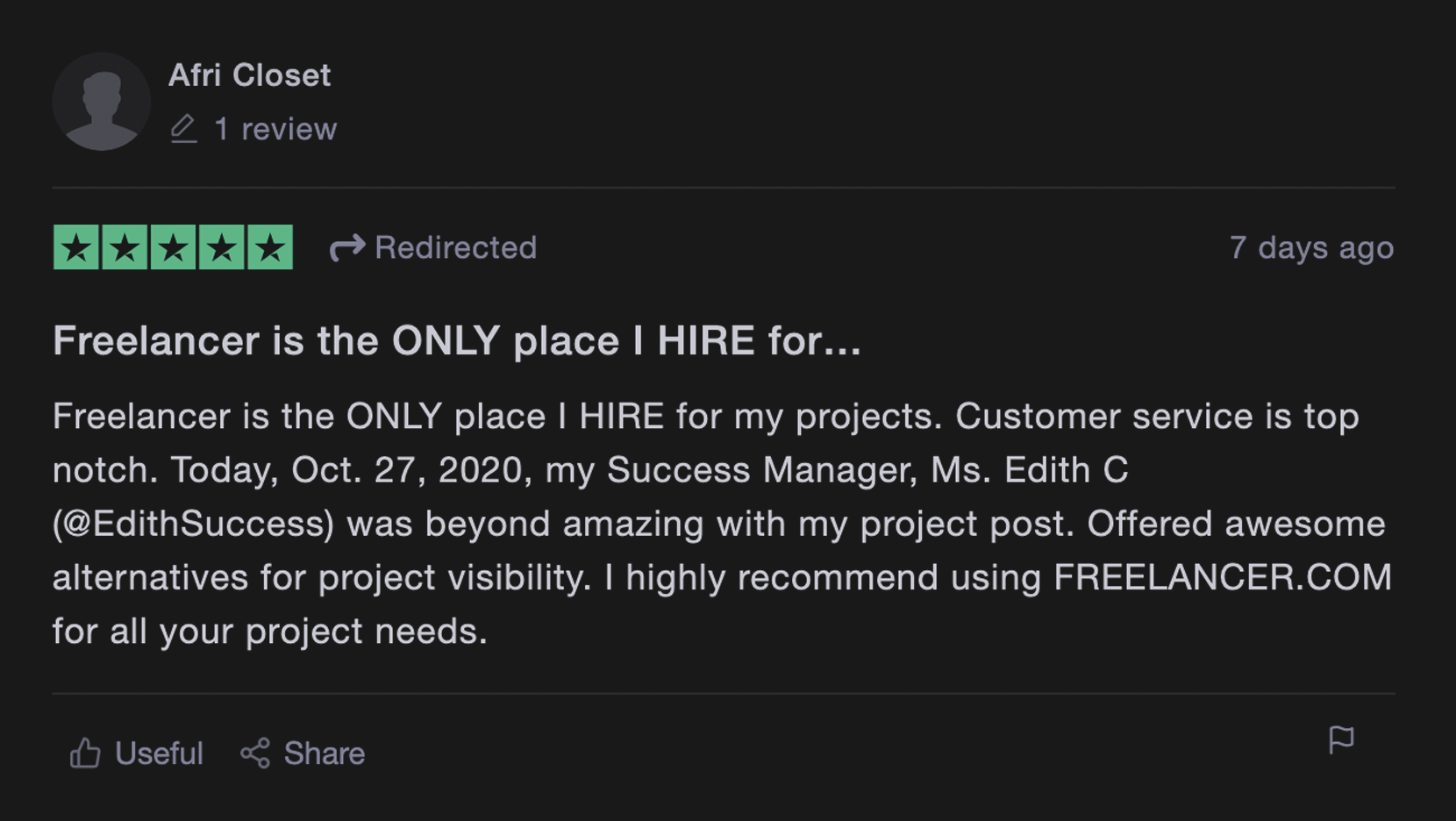
Task: Click the review body paragraph
Action: click(x=723, y=524)
